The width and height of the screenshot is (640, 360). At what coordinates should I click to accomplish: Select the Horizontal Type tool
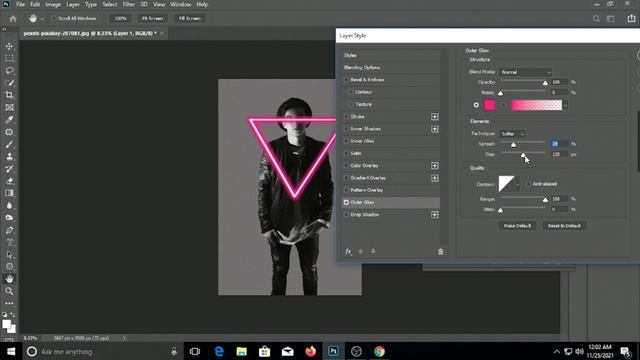coord(9,242)
